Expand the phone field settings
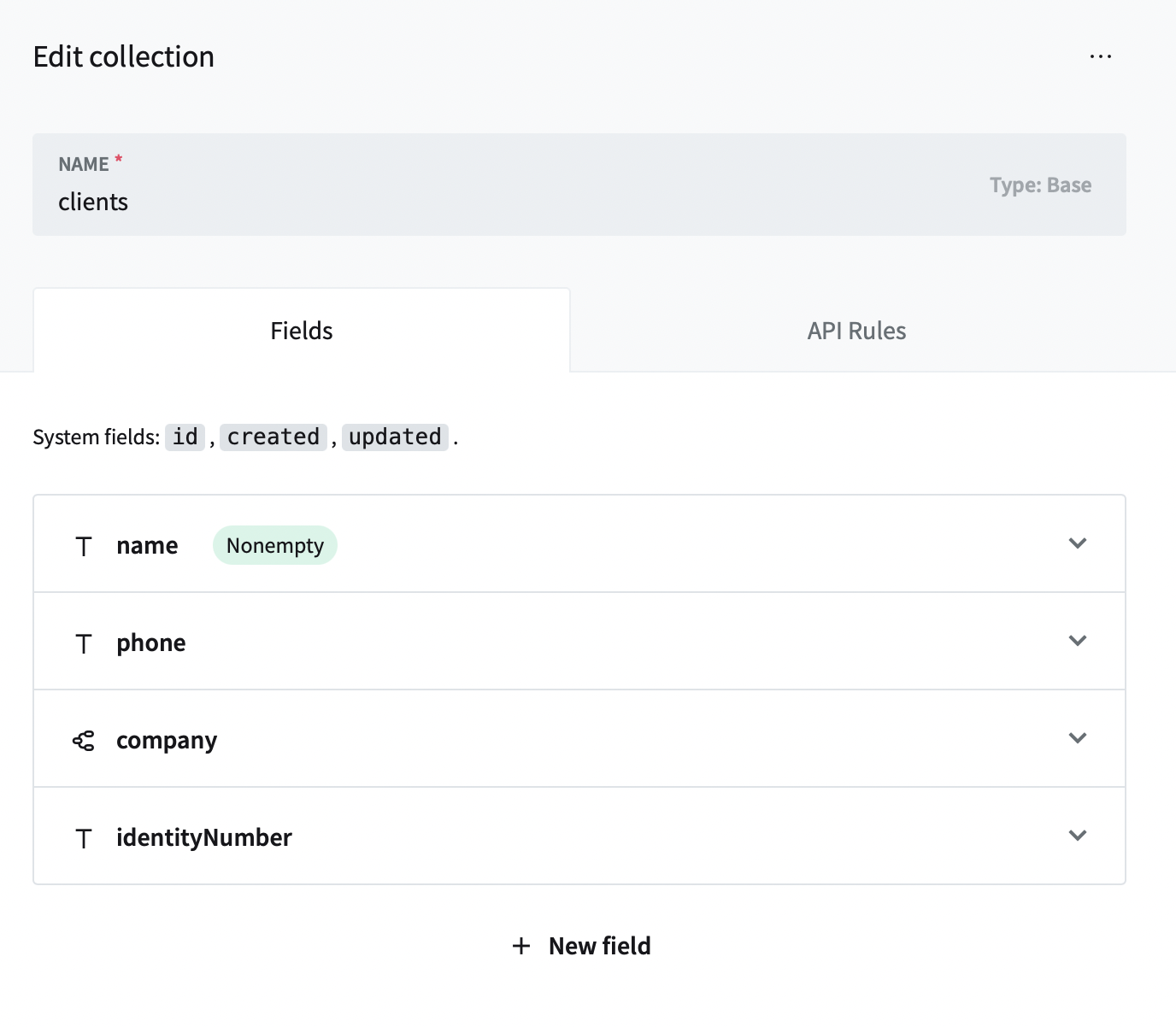Viewport: 1176px width, 1027px height. pyautogui.click(x=1077, y=641)
